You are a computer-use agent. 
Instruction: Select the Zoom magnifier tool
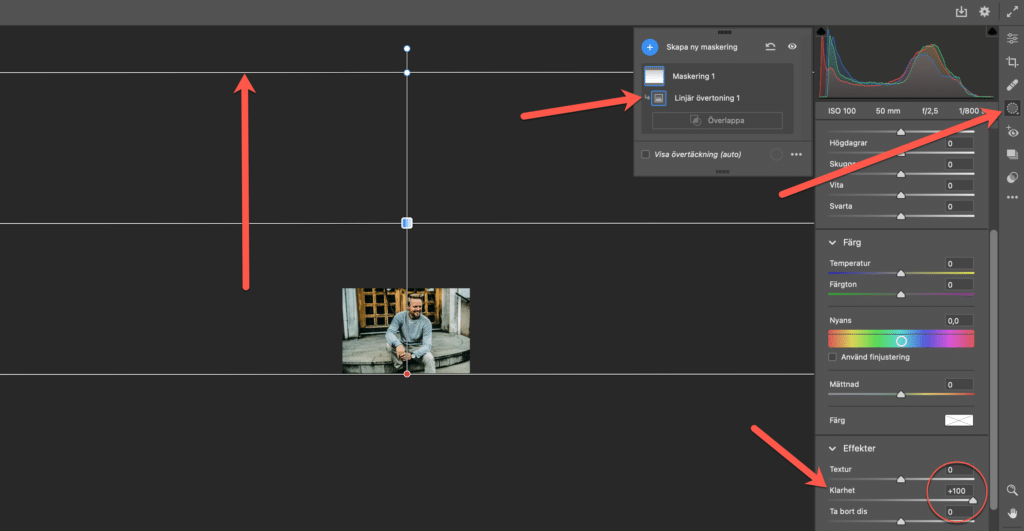click(x=1011, y=490)
